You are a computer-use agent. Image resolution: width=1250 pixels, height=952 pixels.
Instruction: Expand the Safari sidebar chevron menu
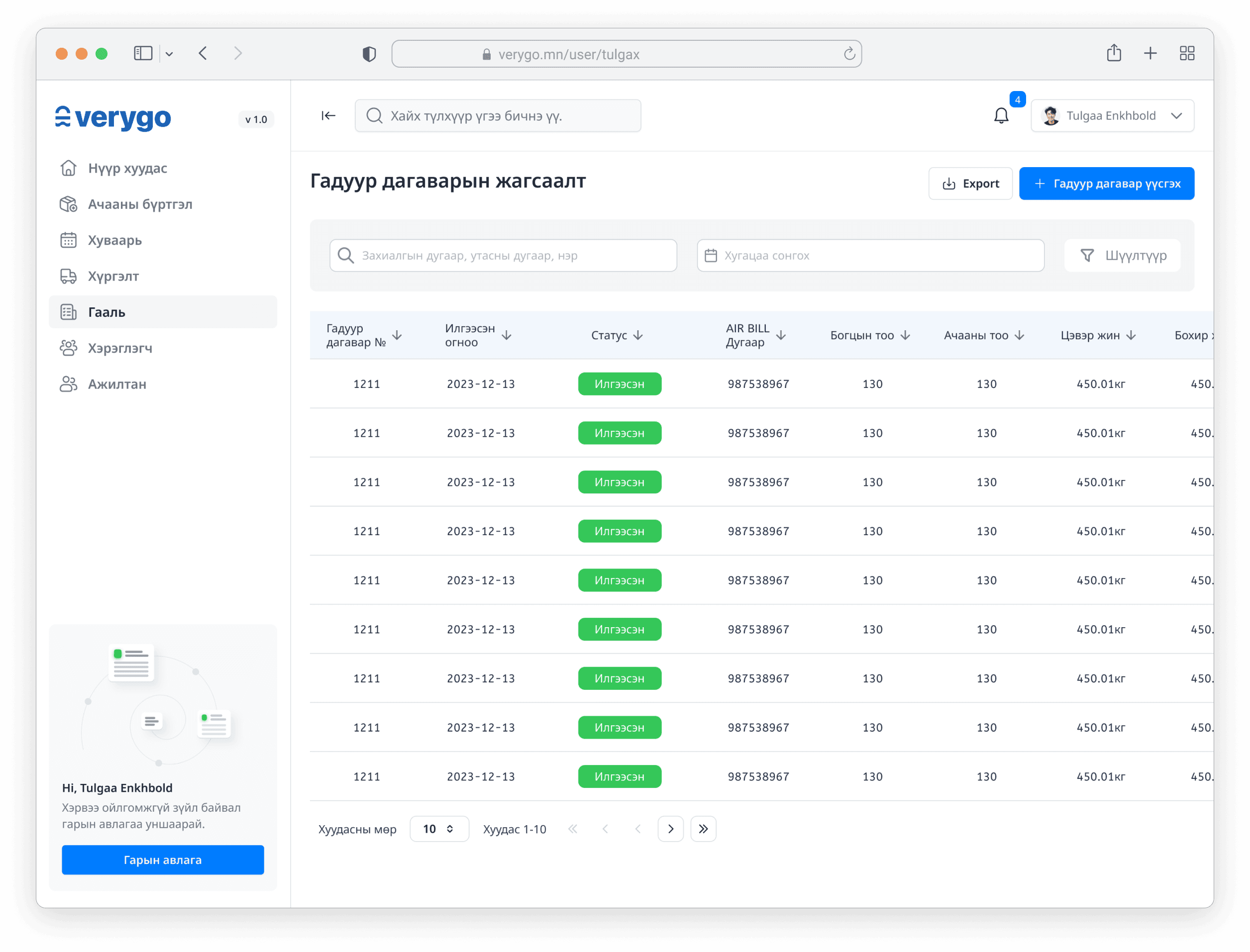click(x=170, y=54)
